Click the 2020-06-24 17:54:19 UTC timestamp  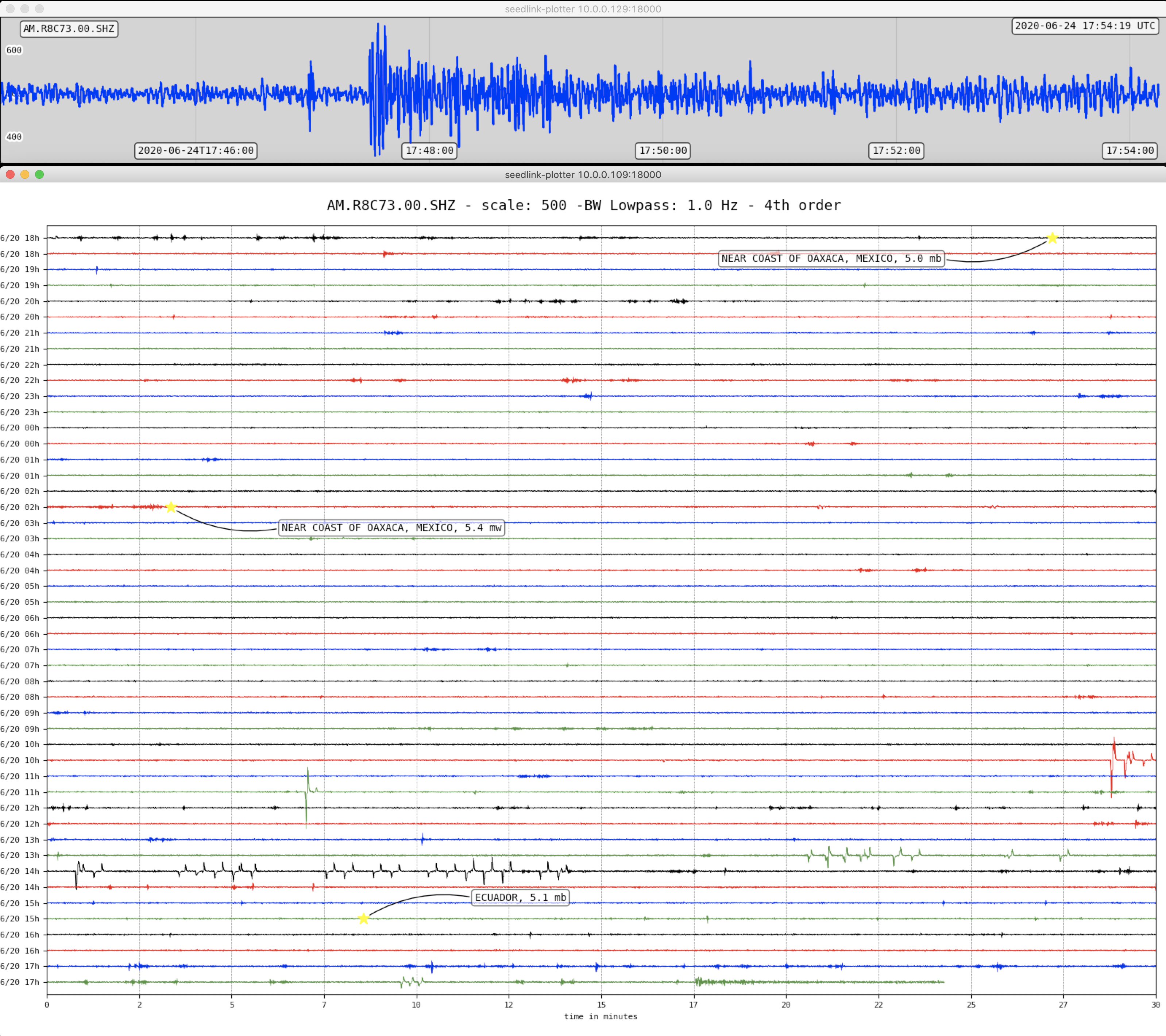[1085, 26]
